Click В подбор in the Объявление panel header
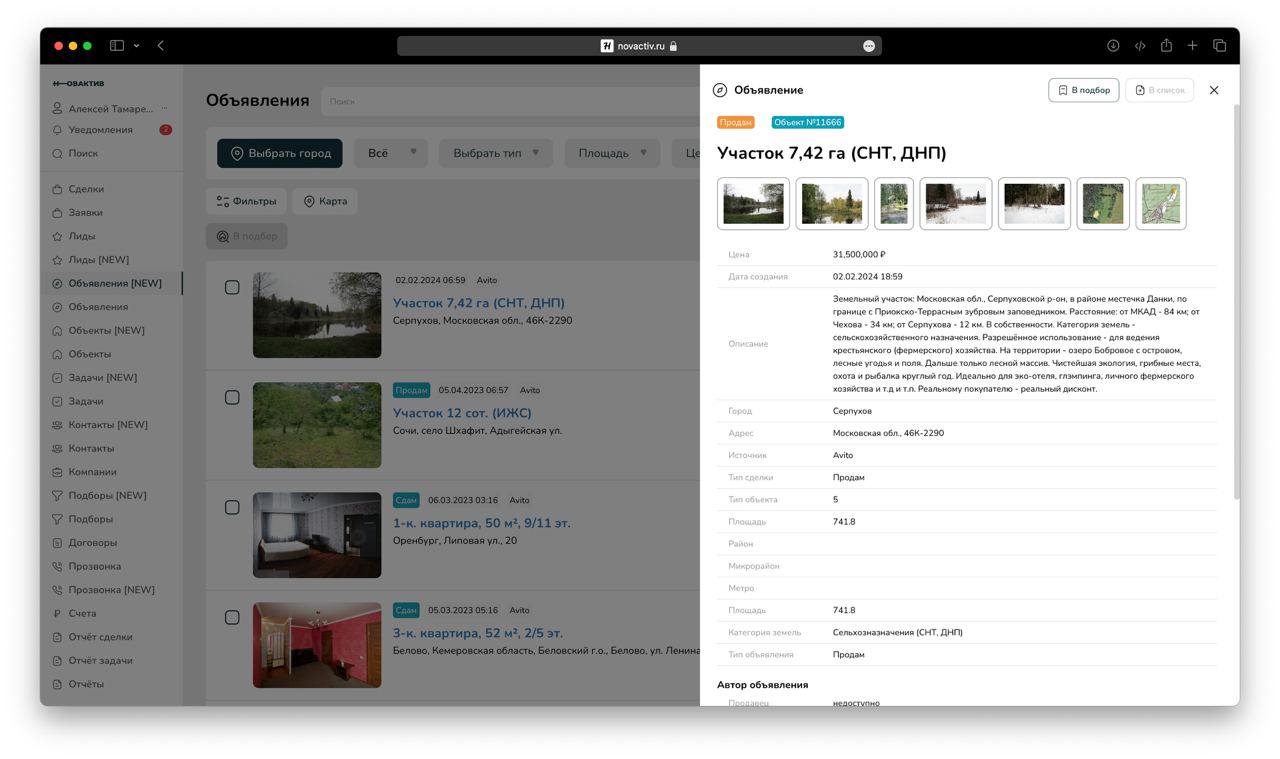The image size is (1280, 759). pyautogui.click(x=1084, y=90)
